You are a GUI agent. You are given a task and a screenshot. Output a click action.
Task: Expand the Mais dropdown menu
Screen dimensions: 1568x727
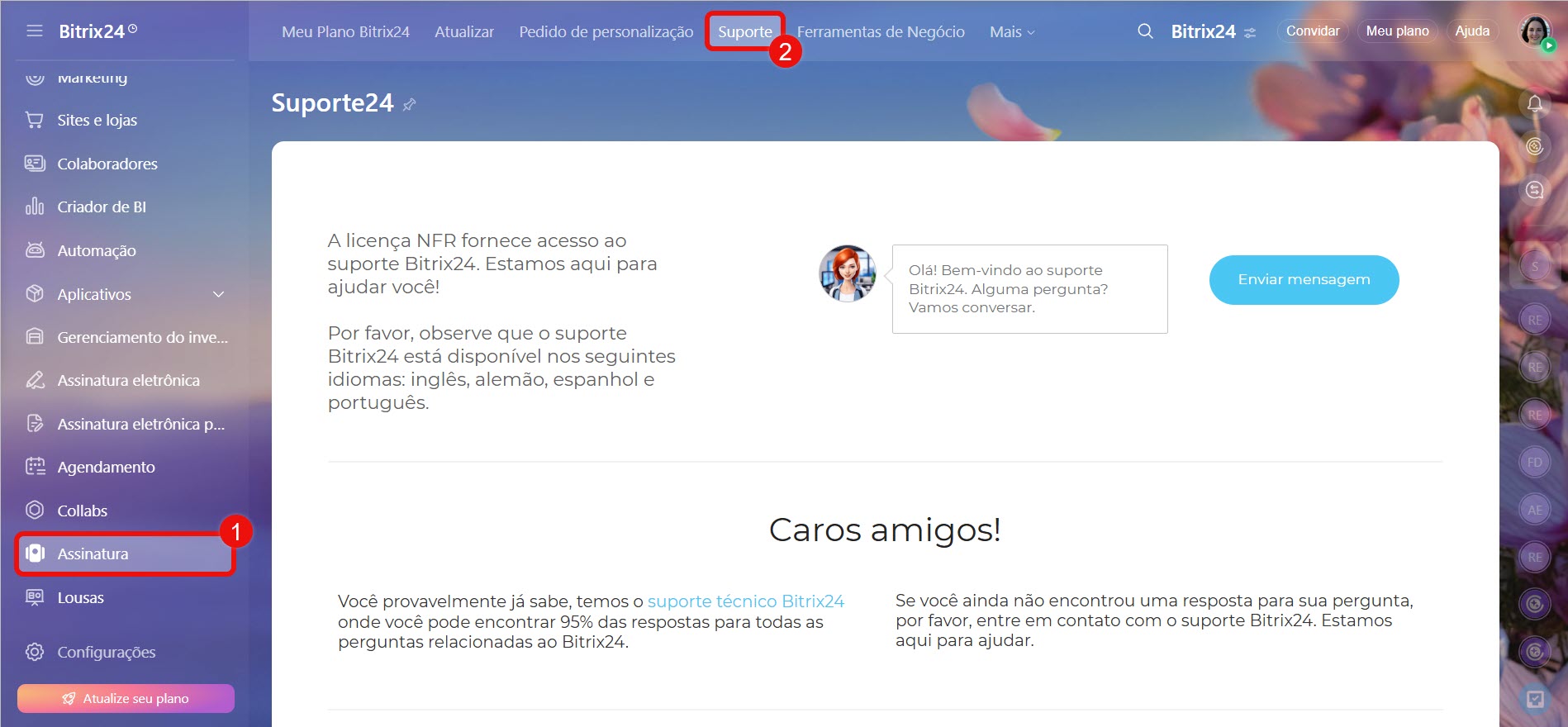[x=1012, y=31]
